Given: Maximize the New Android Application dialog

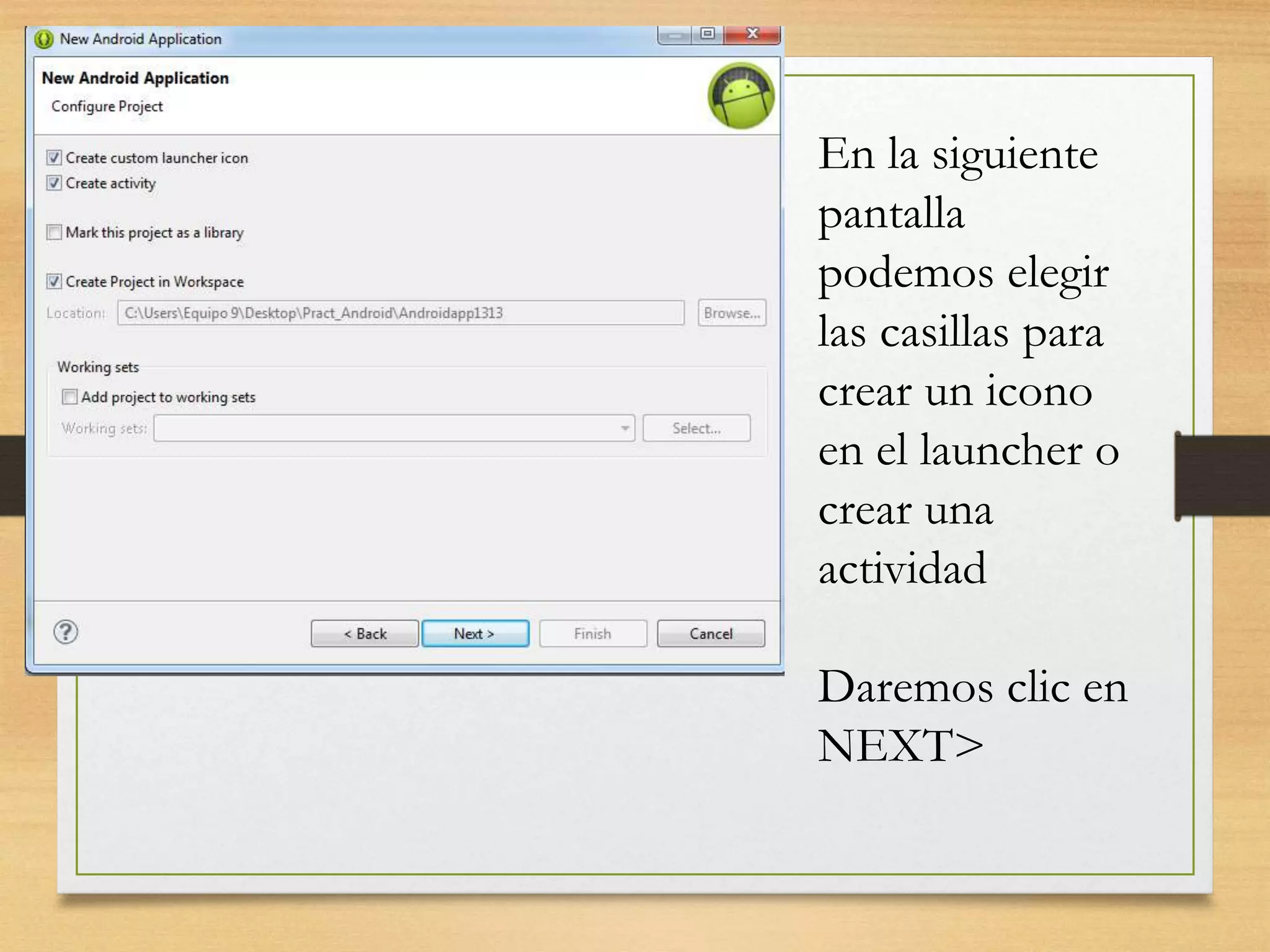Looking at the screenshot, I should [708, 34].
